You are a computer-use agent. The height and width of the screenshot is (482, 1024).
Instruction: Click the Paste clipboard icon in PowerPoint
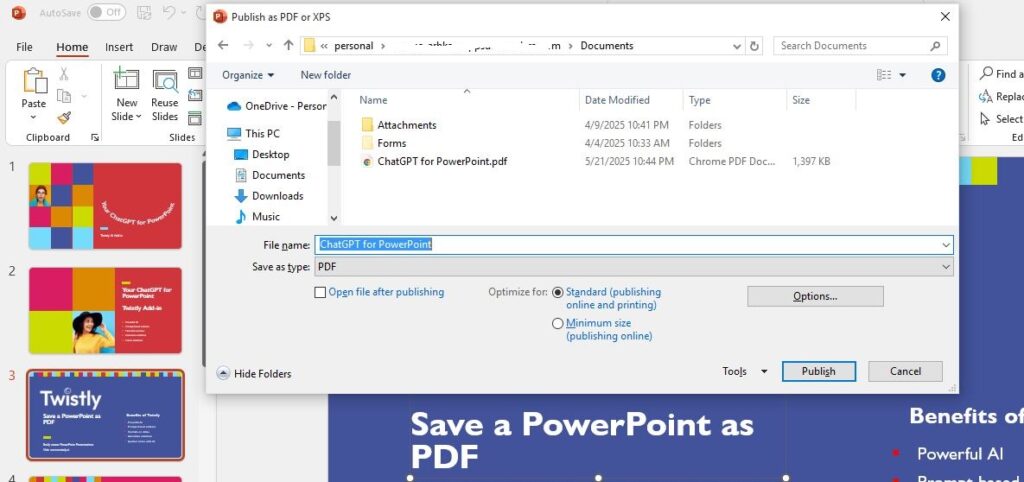(34, 80)
